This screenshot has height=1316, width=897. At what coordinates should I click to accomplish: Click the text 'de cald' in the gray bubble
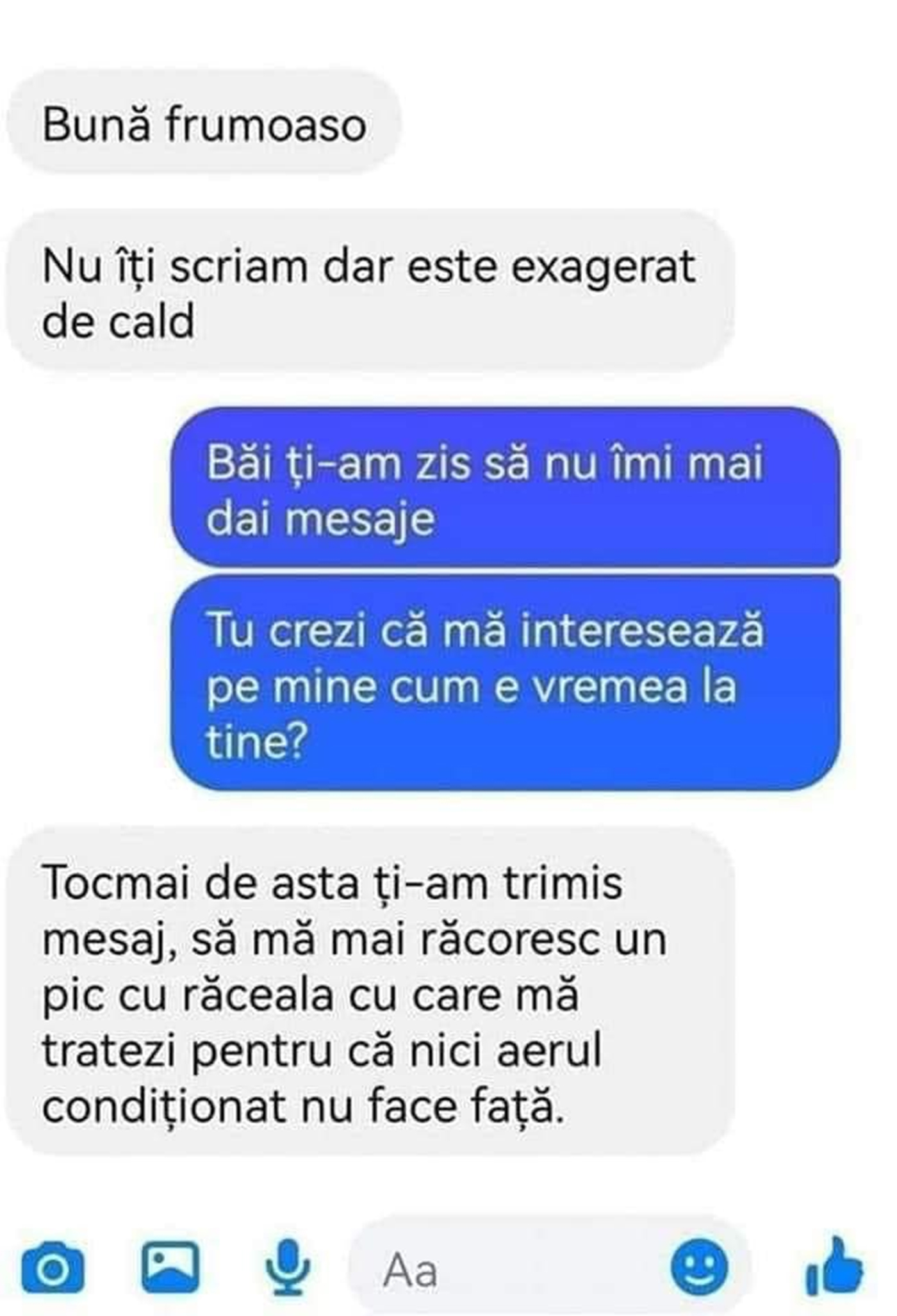tap(119, 321)
